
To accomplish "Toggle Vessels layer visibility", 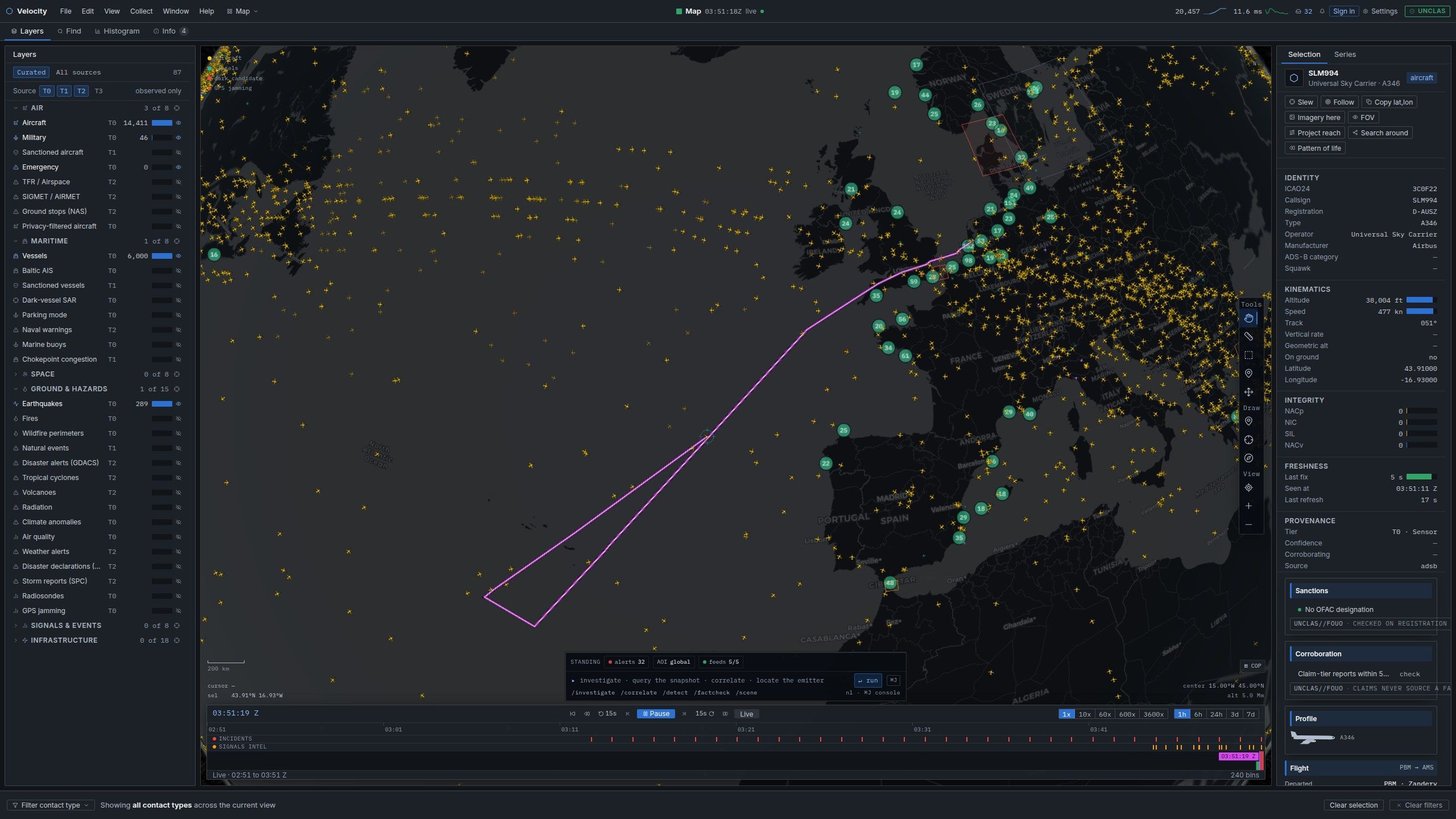I will (x=179, y=256).
